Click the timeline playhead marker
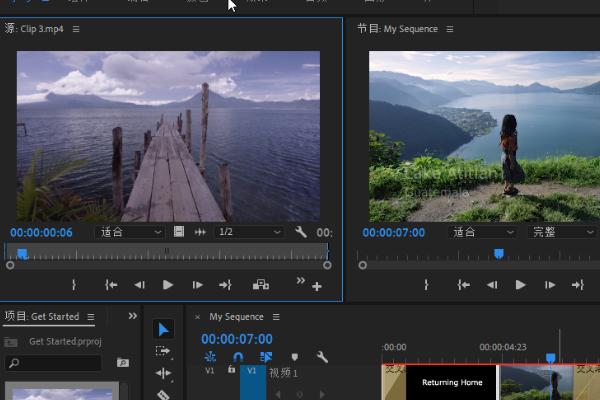Viewport: 600px width, 400px height. pos(551,358)
